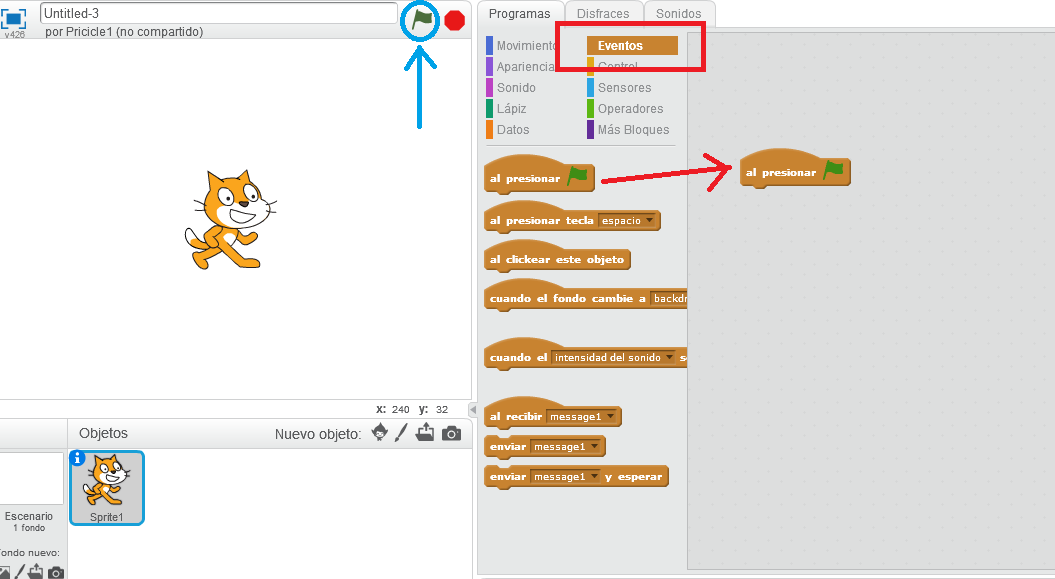
Task: Stop the project with the red stop button
Action: [455, 21]
